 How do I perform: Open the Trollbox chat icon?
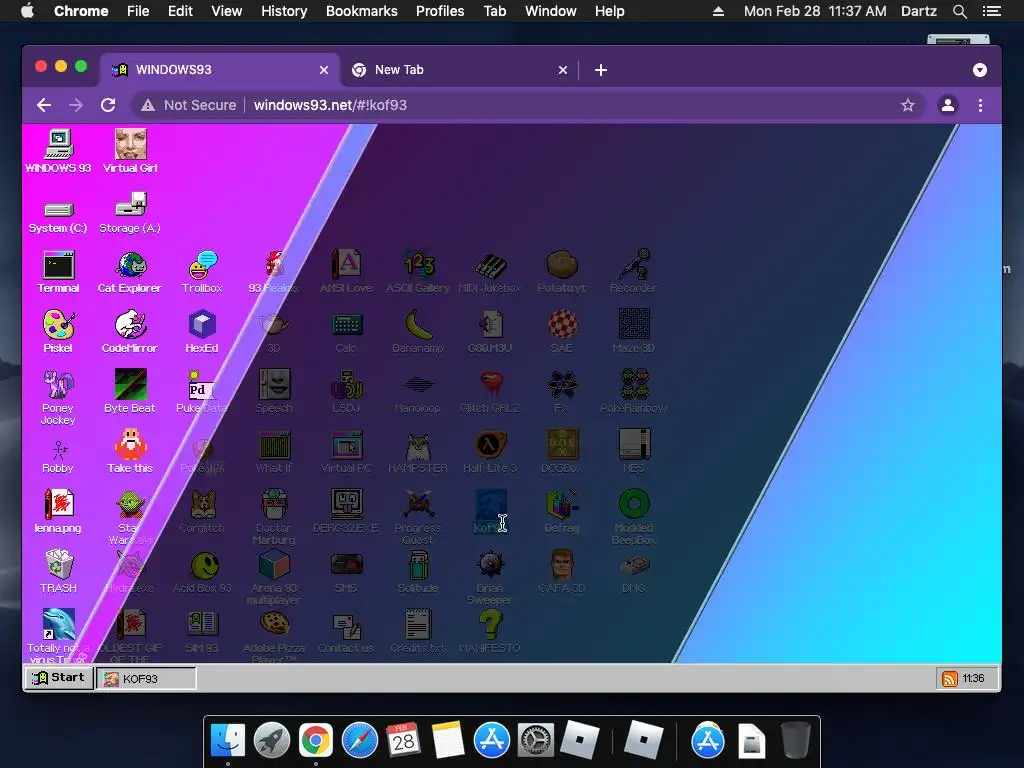tap(202, 272)
